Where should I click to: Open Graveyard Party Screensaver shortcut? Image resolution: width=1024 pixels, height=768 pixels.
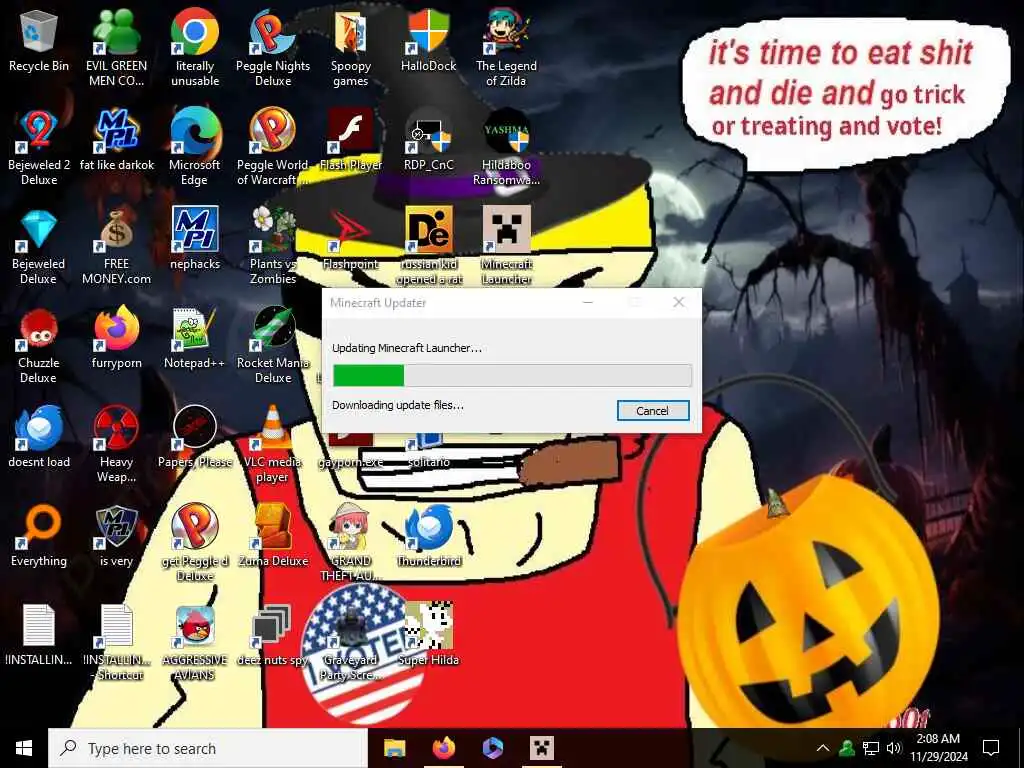(351, 643)
